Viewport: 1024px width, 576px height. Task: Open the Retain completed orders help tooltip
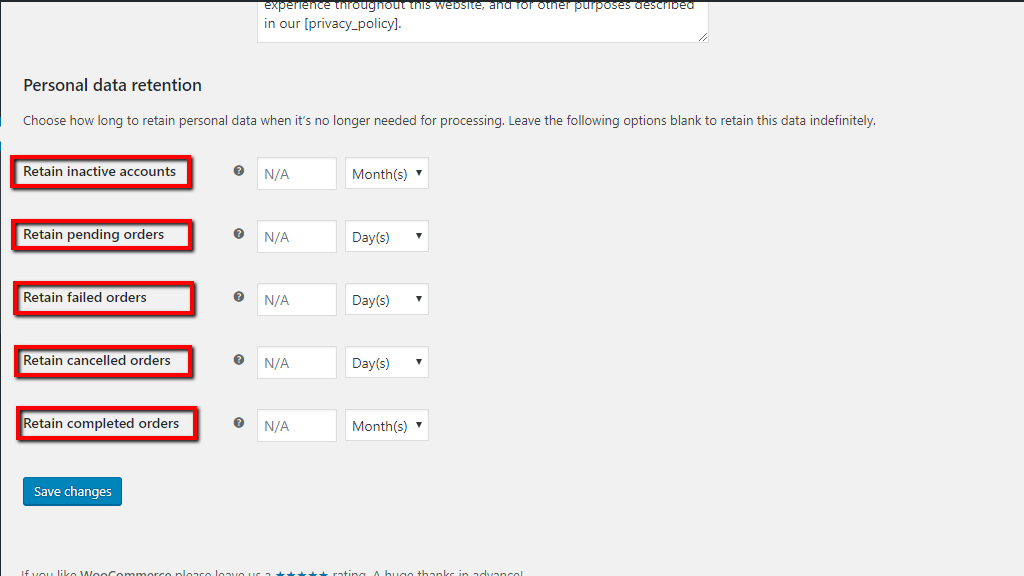coord(238,423)
